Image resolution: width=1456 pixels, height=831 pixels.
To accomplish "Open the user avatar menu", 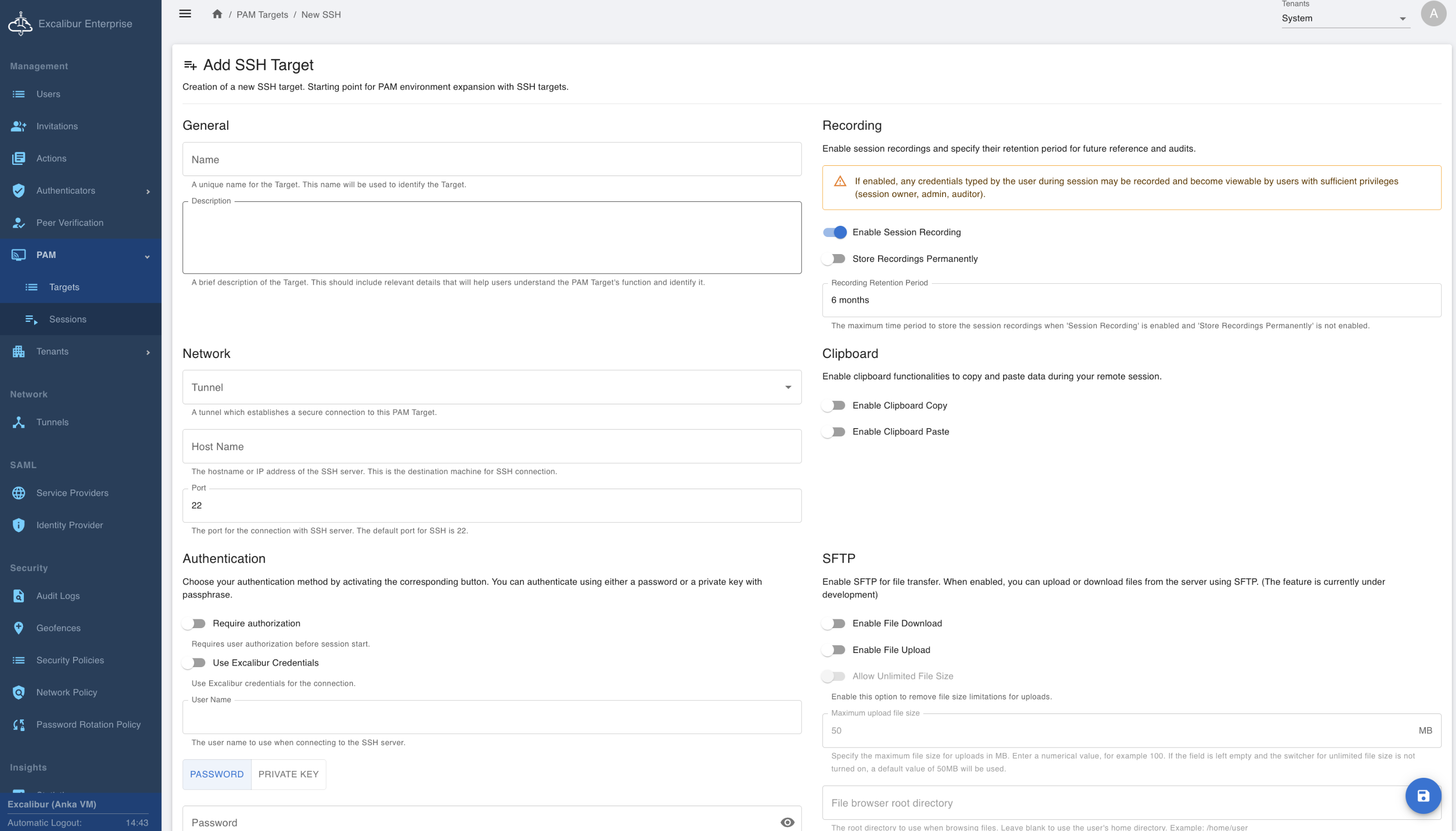I will pos(1433,14).
